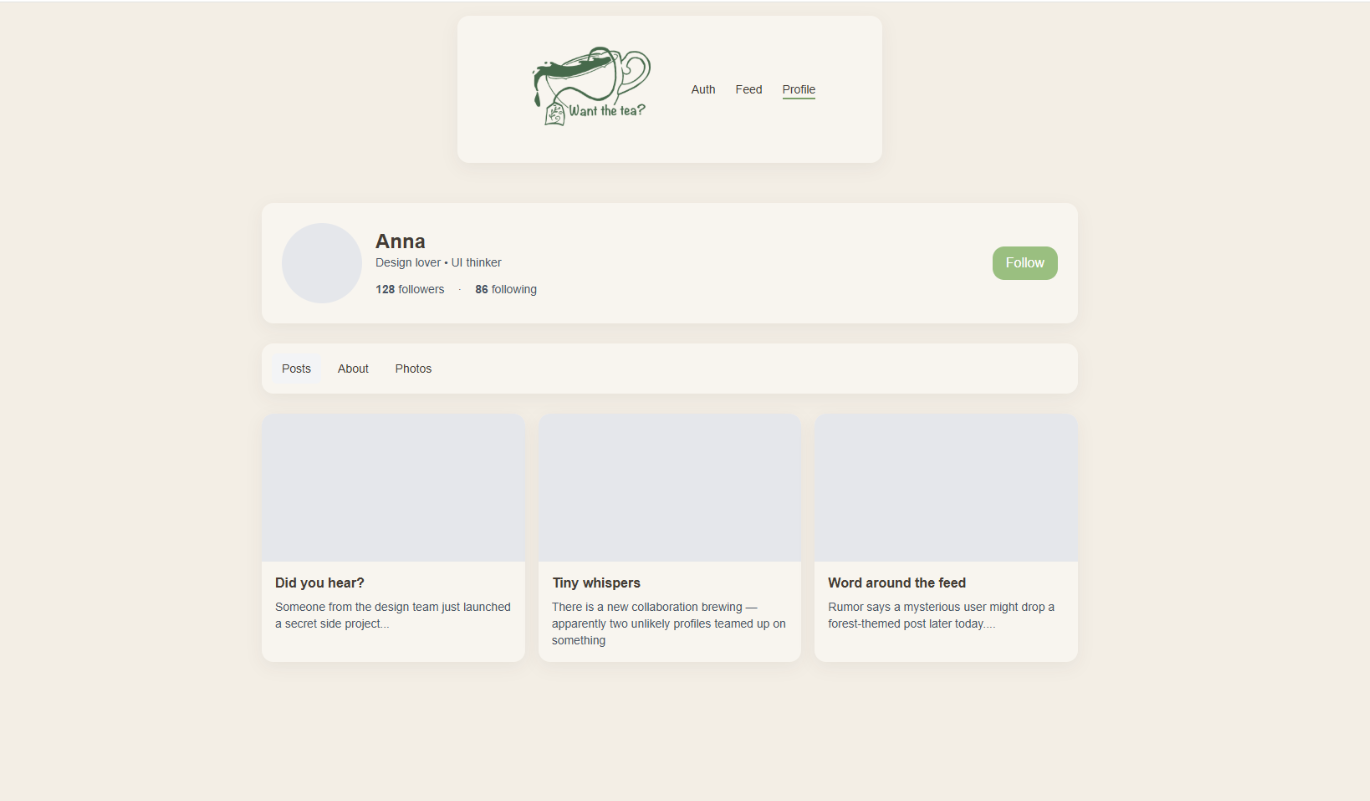1370x801 pixels.
Task: Open the "Word around the feed" post image
Action: tap(946, 488)
